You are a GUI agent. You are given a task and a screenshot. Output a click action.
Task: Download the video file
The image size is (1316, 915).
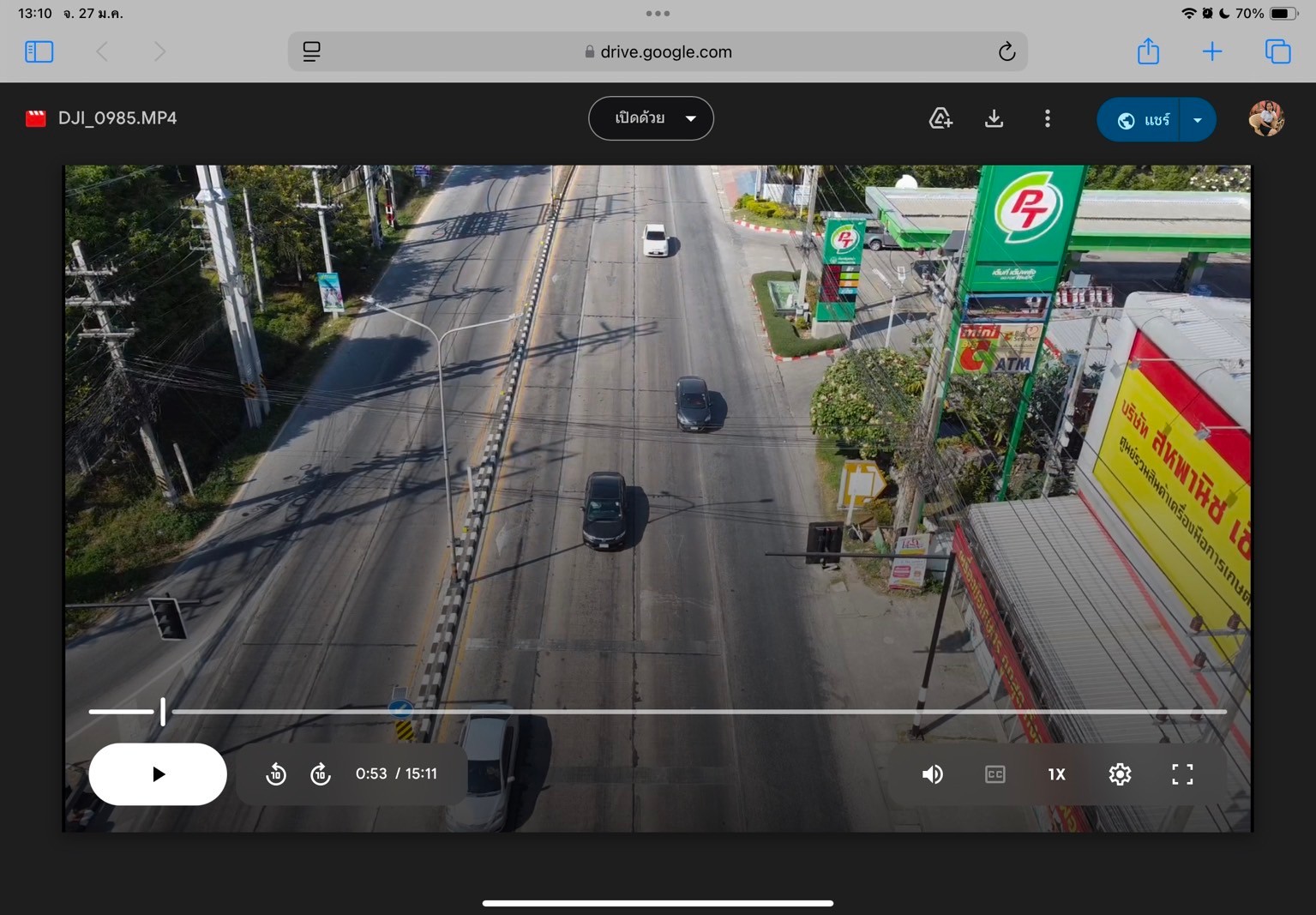[x=994, y=118]
